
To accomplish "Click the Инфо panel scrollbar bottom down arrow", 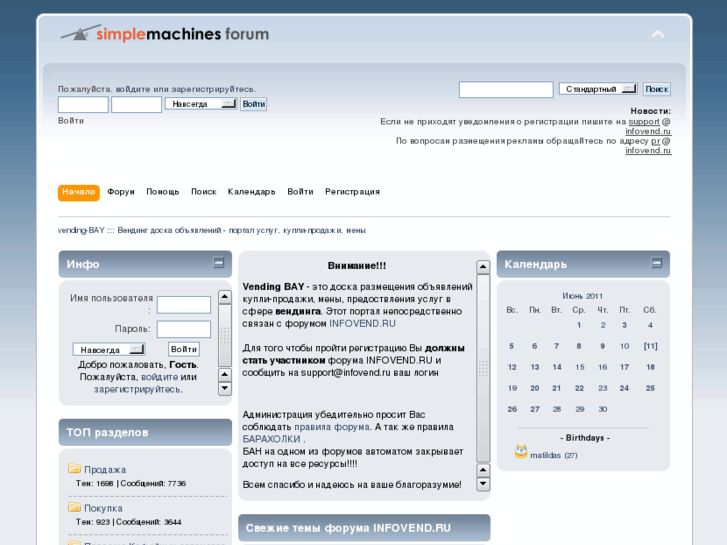I will [x=224, y=388].
